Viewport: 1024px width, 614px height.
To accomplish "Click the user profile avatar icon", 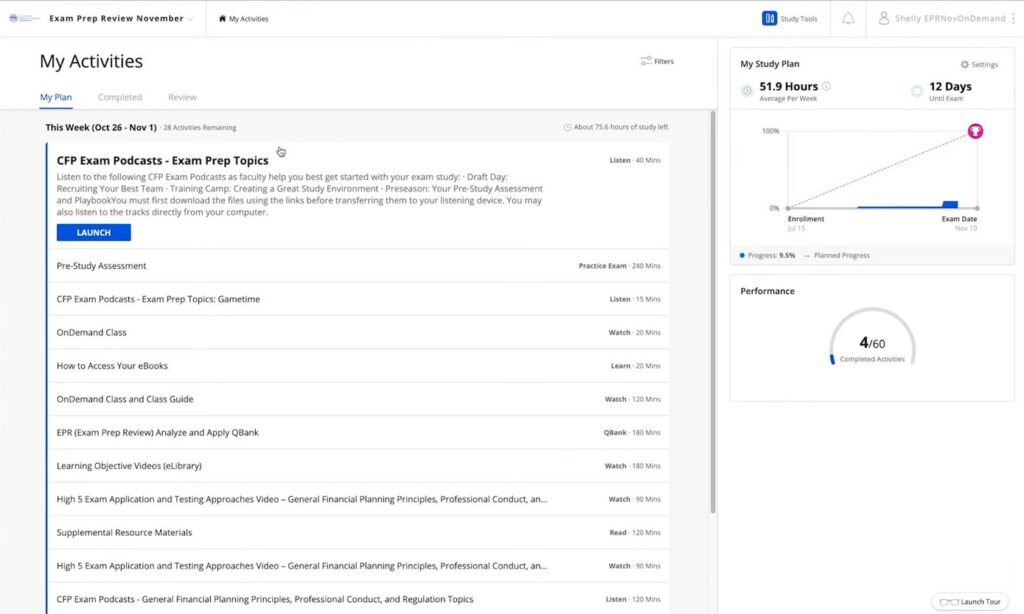I will coord(884,18).
